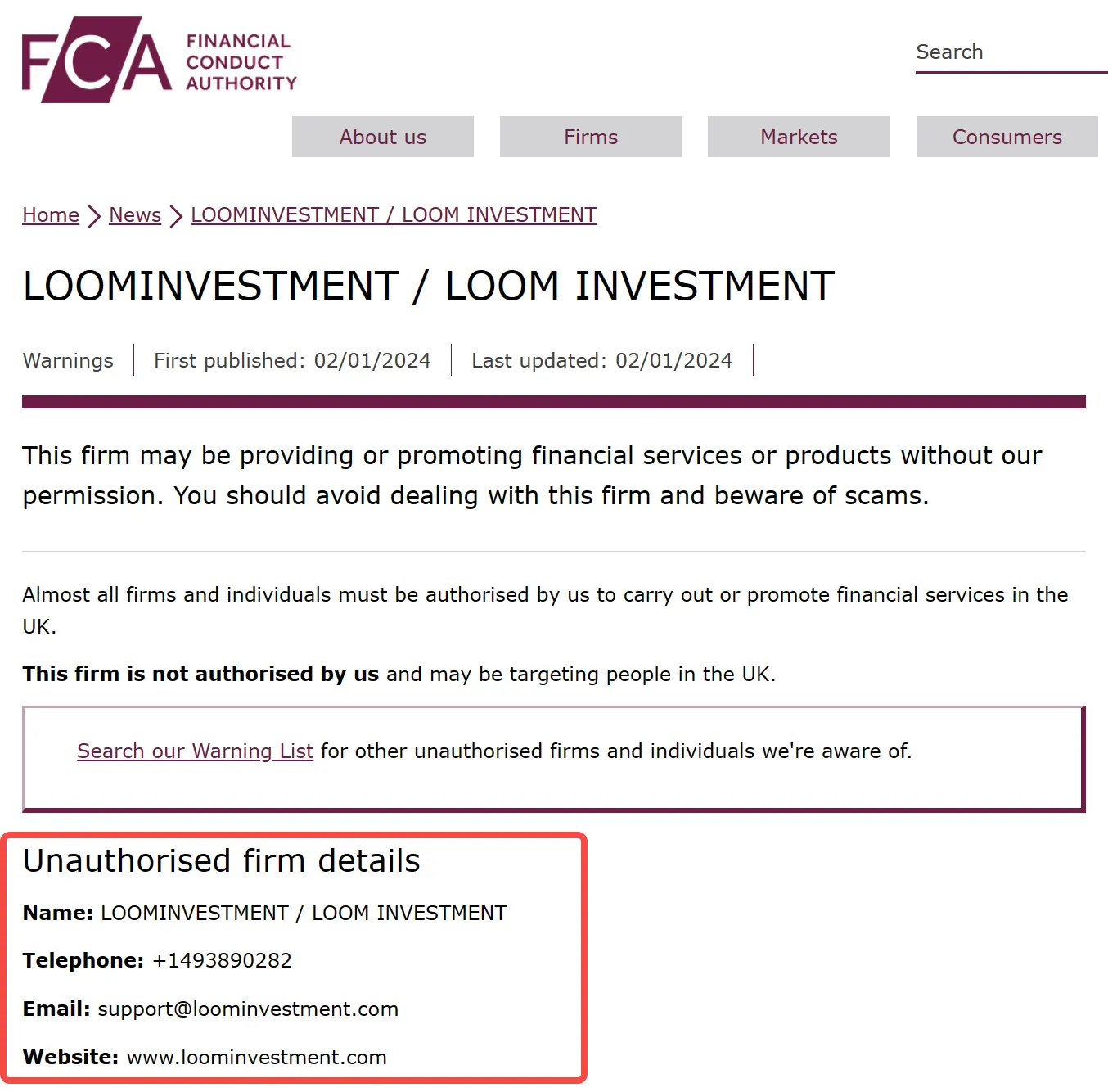Screen dimensions: 1108x1092
Task: Open the News breadcrumb link
Action: 135,215
